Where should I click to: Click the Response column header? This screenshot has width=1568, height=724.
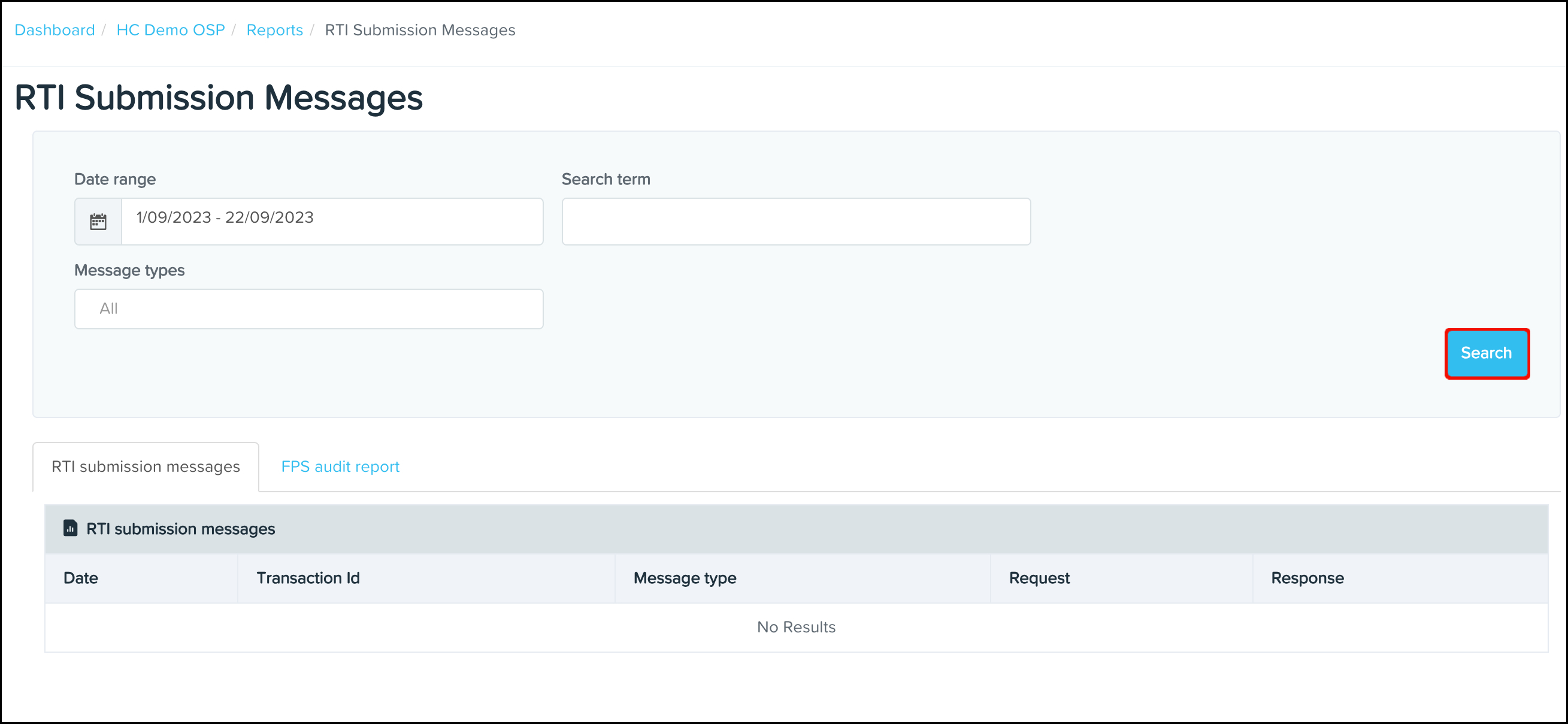coord(1307,577)
